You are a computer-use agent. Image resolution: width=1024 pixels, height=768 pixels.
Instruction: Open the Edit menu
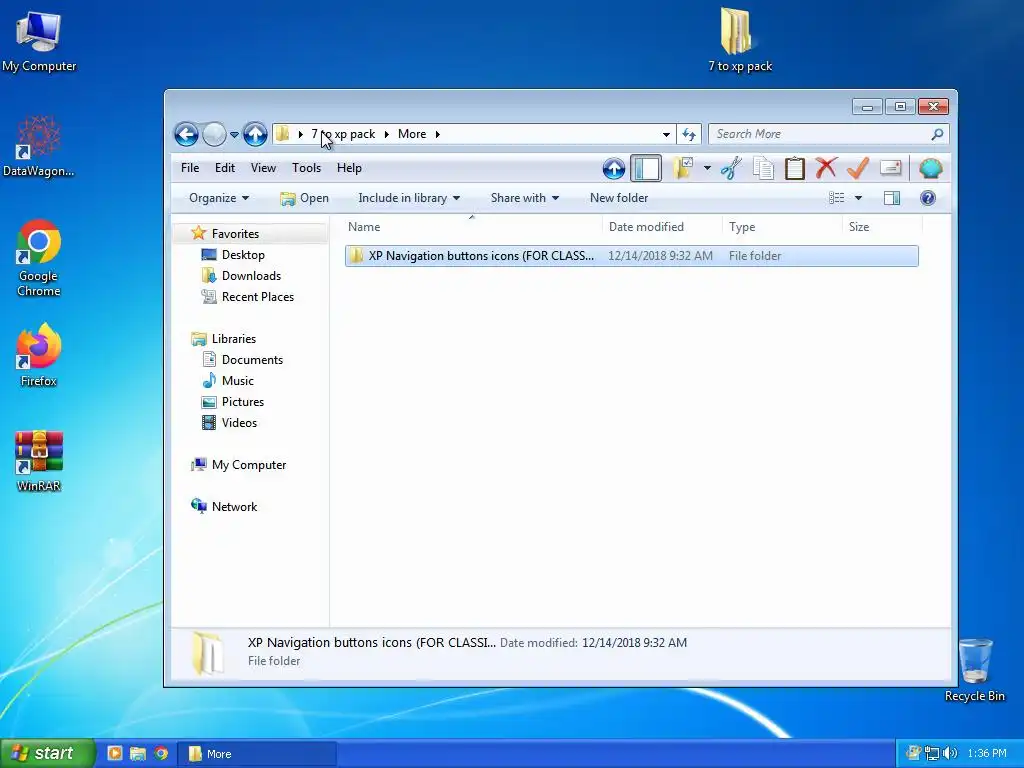point(225,168)
